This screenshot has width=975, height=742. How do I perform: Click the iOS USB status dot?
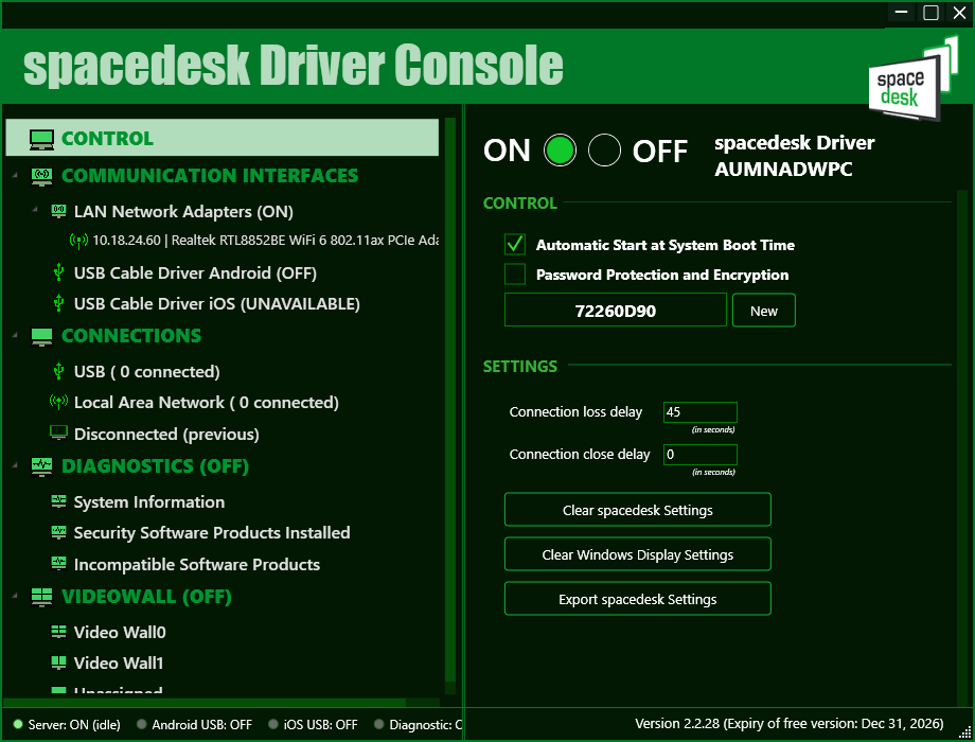click(x=273, y=724)
